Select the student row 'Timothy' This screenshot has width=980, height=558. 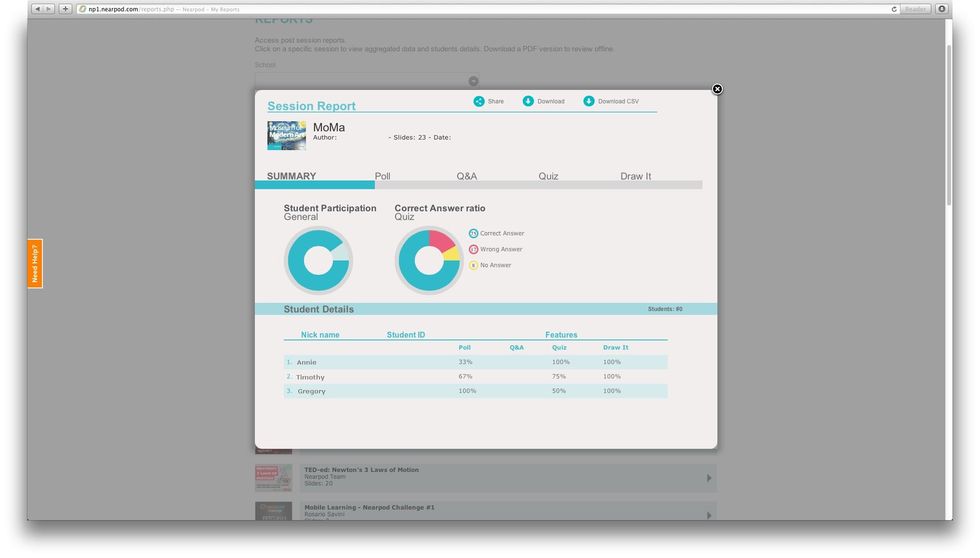click(476, 377)
